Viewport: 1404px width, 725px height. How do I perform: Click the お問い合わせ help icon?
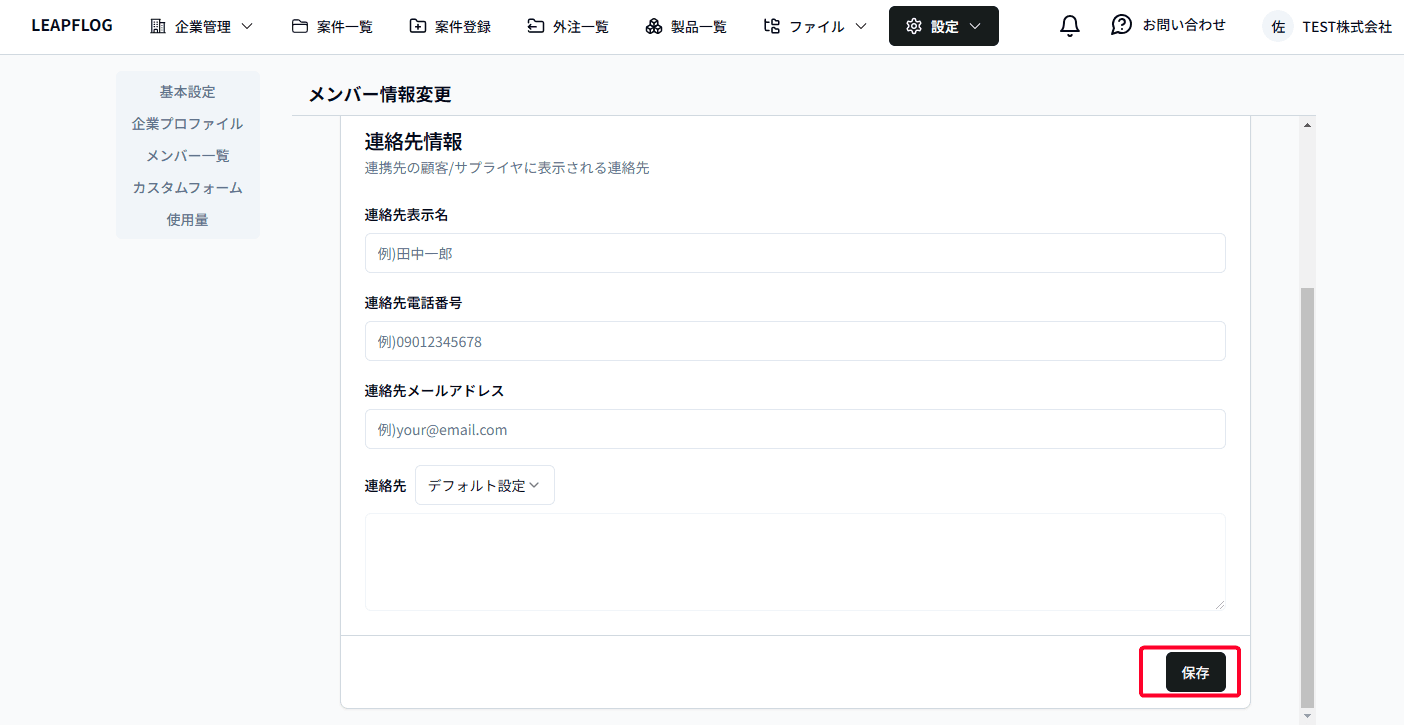point(1121,25)
